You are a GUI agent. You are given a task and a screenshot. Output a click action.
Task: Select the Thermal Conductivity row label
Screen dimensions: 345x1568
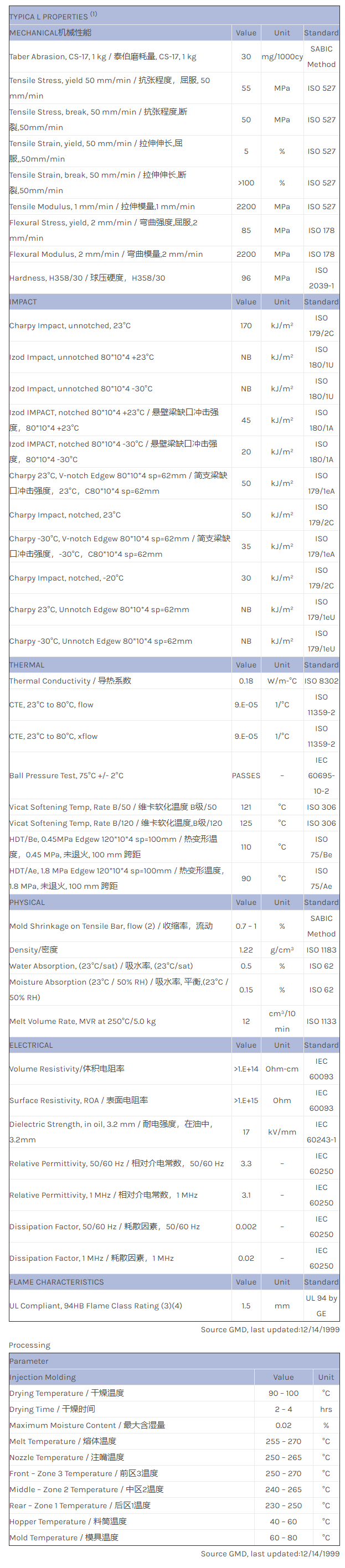point(70,681)
